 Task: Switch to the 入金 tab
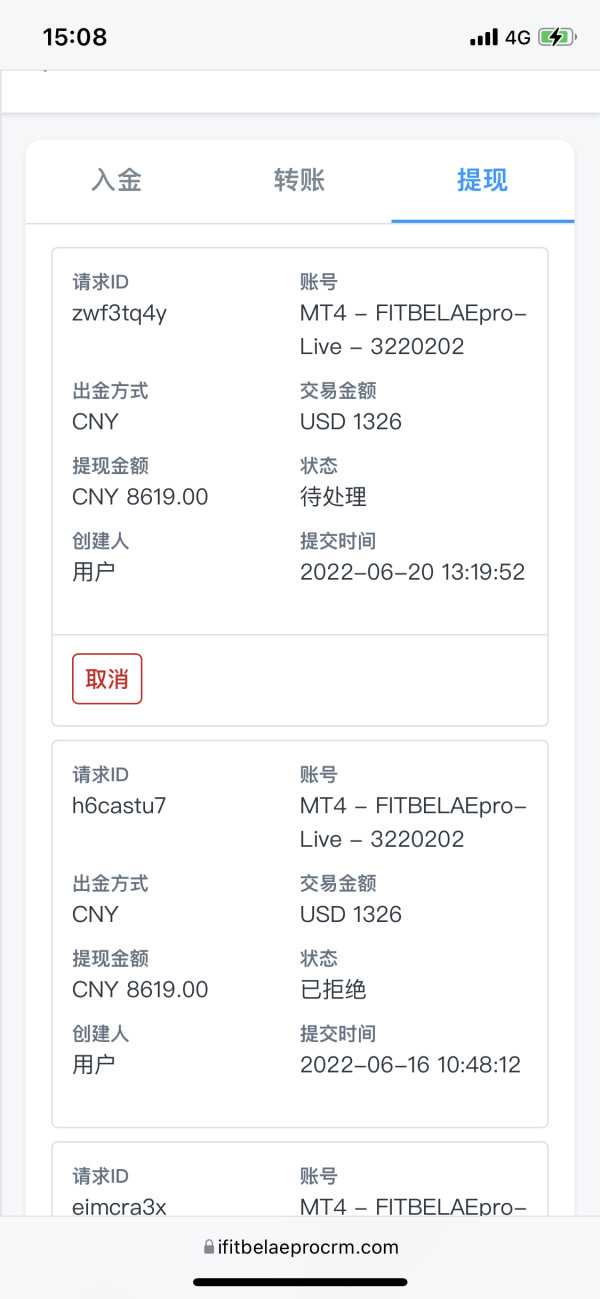point(116,180)
